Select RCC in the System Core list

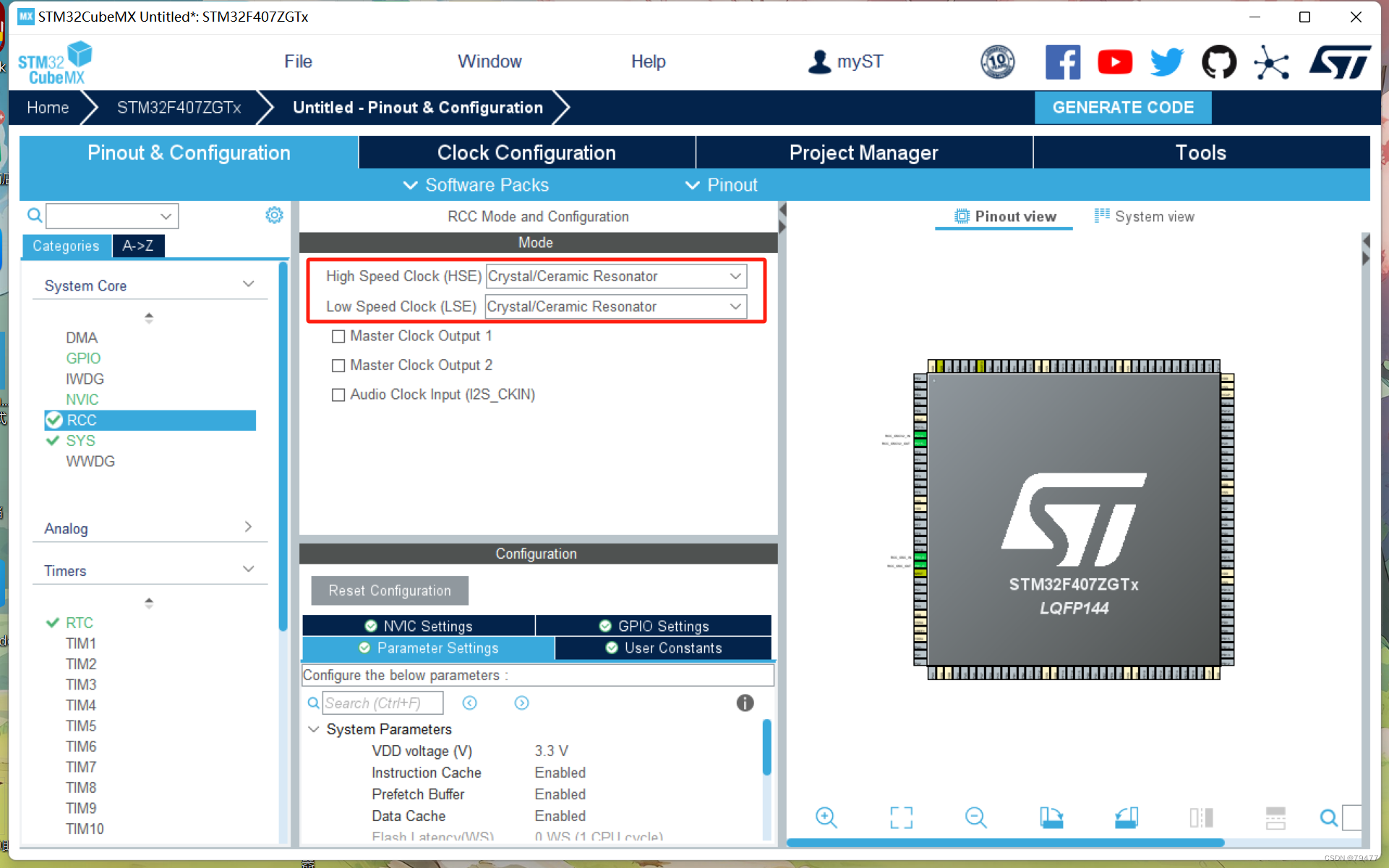[x=82, y=420]
